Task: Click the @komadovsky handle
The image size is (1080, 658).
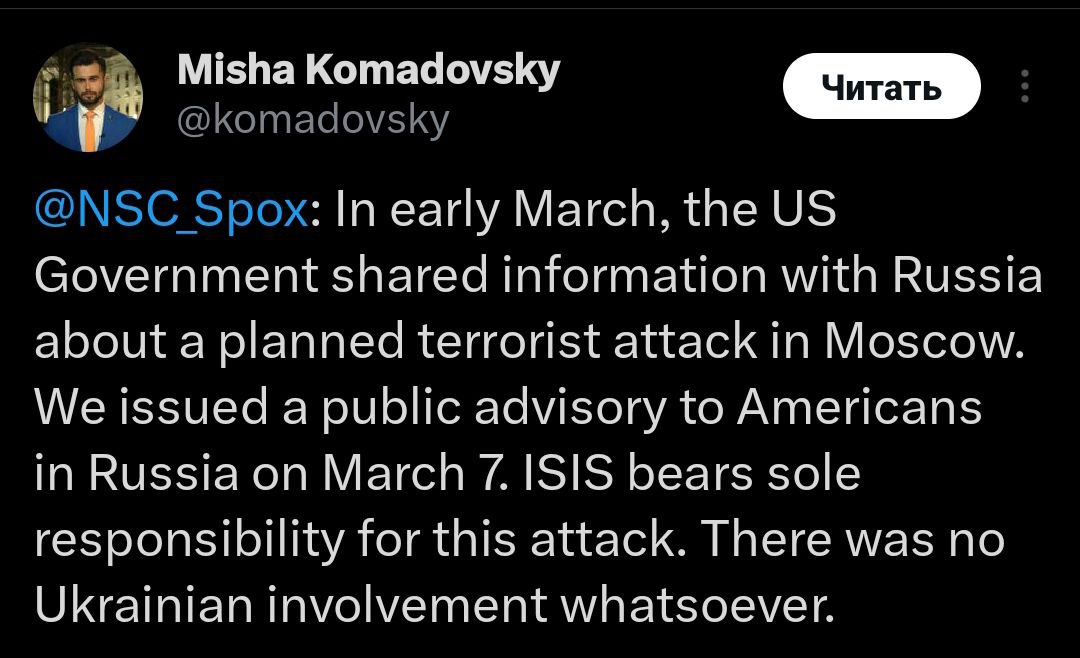Action: 313,121
